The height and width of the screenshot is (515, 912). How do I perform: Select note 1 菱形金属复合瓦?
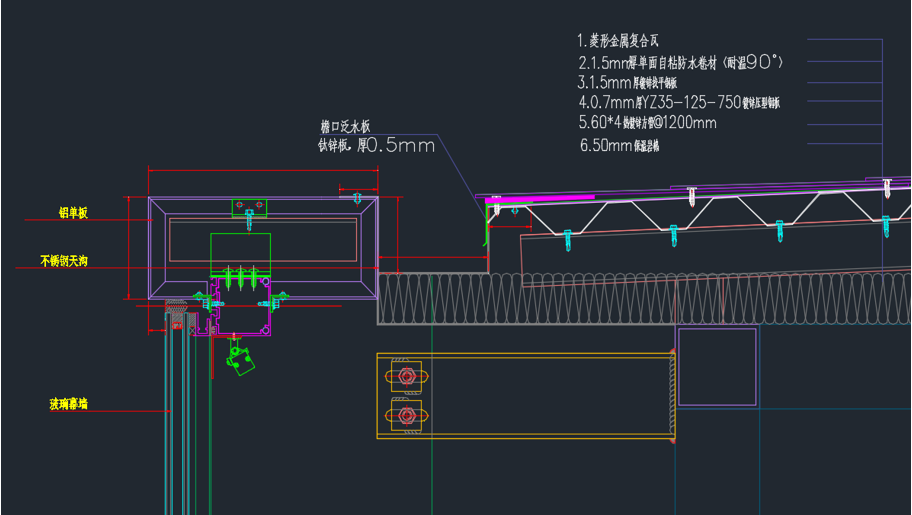click(x=620, y=41)
